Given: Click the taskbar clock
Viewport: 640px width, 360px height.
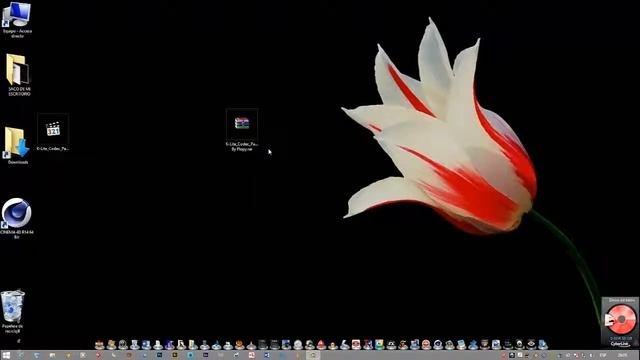Looking at the screenshot, I should click(x=622, y=356).
